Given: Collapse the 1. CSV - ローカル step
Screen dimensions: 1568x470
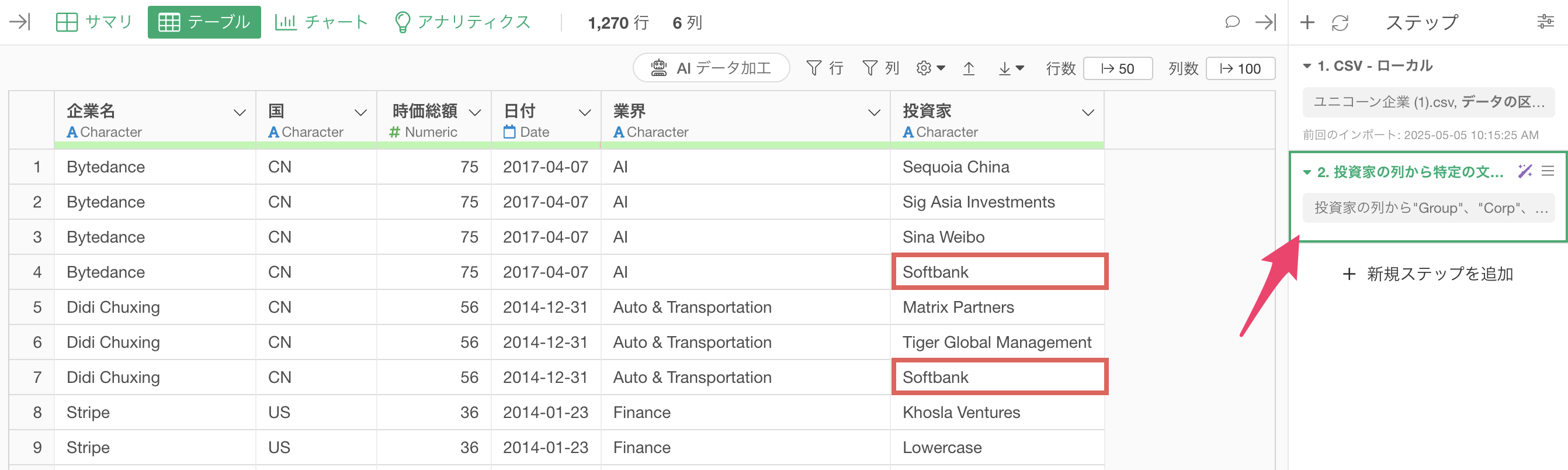Looking at the screenshot, I should (x=1307, y=65).
